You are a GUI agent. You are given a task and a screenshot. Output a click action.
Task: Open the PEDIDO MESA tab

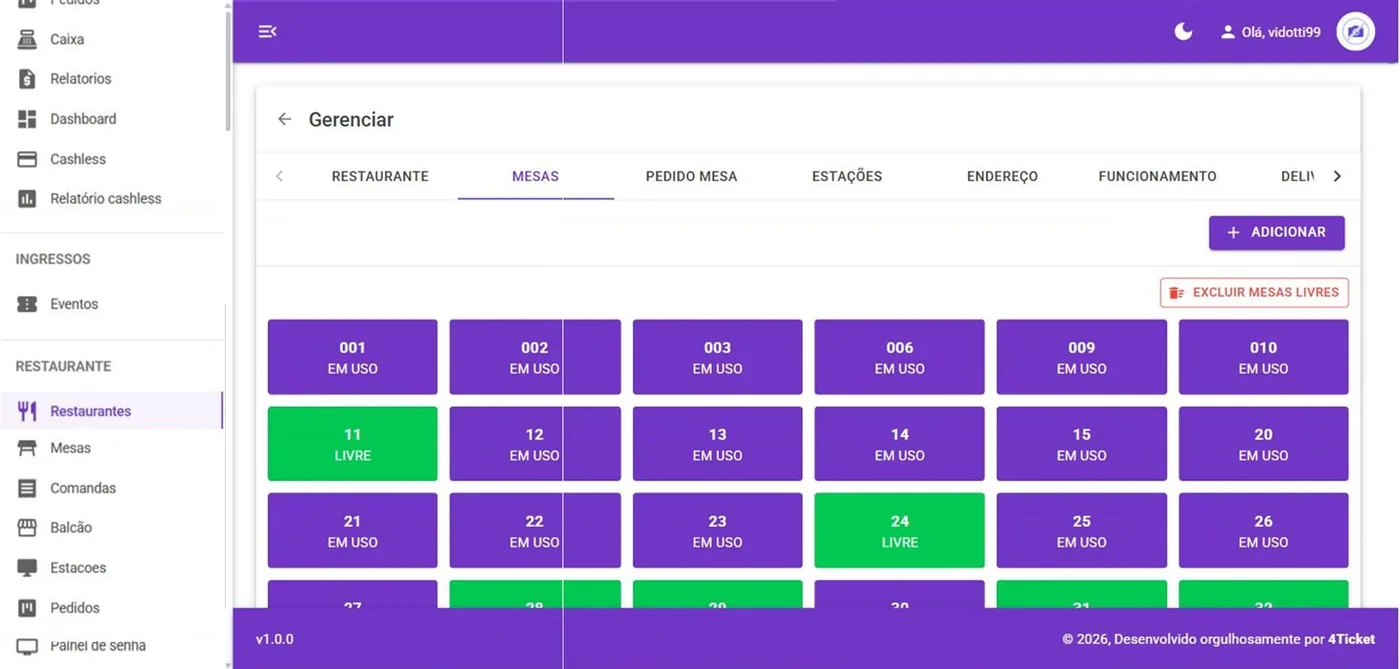pyautogui.click(x=691, y=176)
